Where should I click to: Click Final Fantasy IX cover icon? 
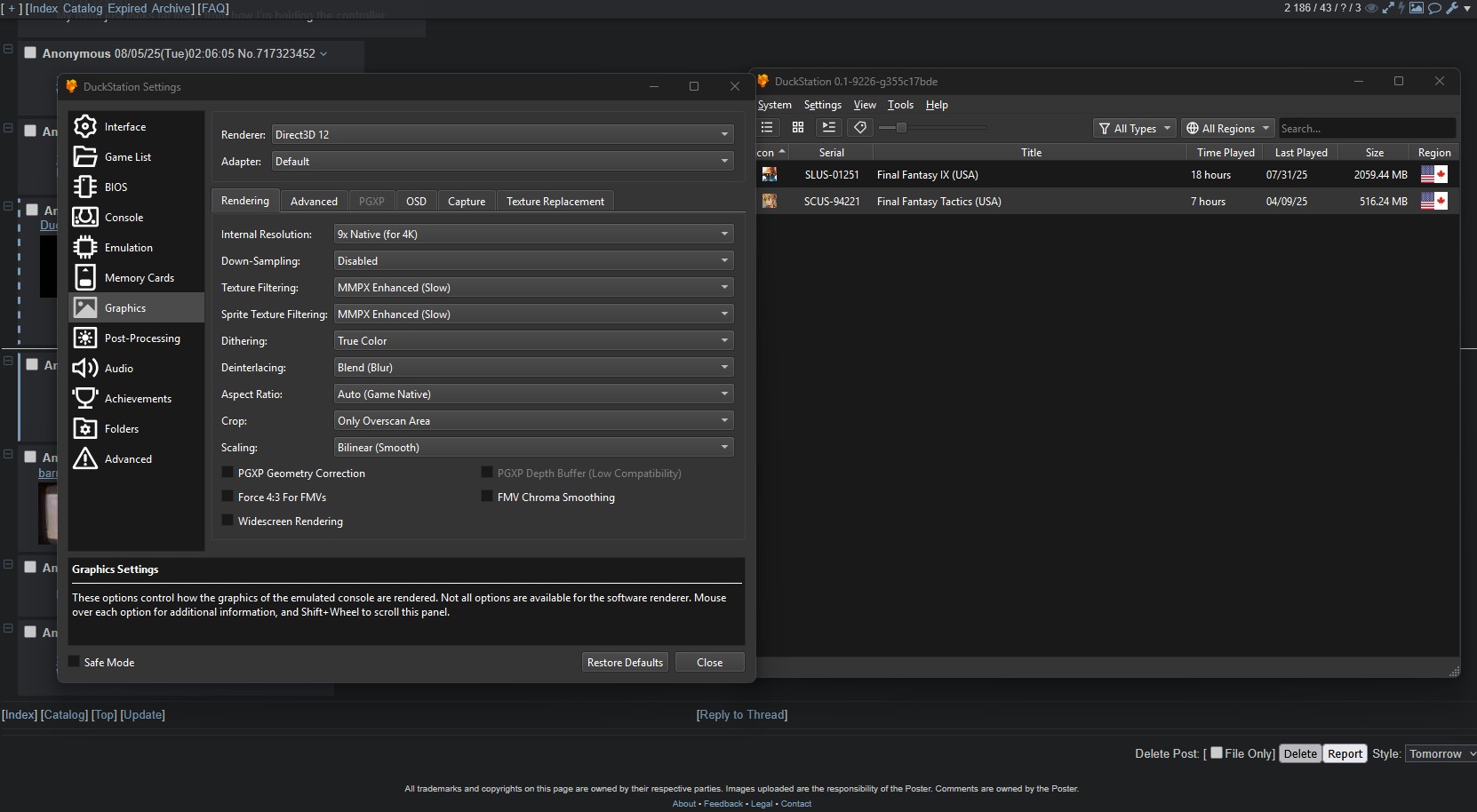click(770, 175)
